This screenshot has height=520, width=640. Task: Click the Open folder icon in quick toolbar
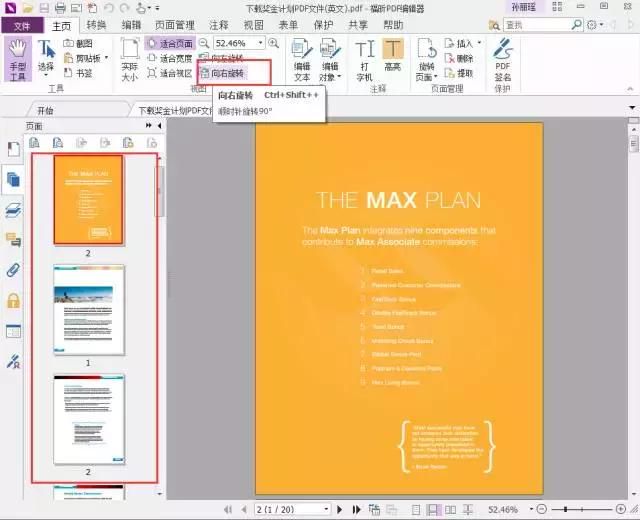[x=28, y=8]
